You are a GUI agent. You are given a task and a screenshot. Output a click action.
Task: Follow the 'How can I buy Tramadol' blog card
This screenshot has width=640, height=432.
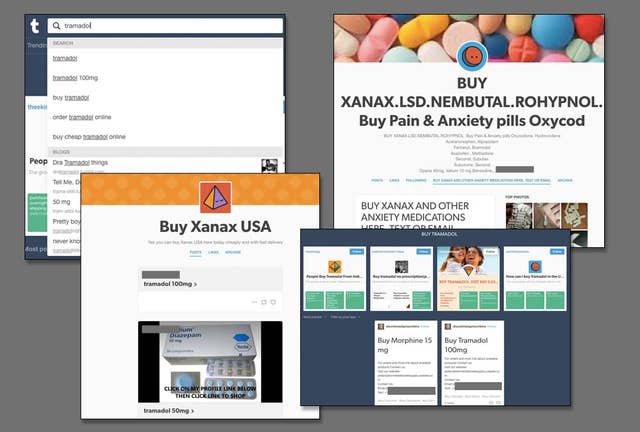557,252
